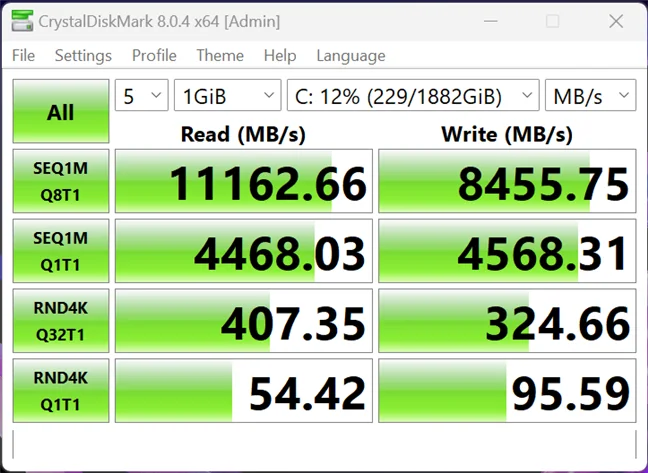Click the comment field at window bottom

click(x=324, y=444)
